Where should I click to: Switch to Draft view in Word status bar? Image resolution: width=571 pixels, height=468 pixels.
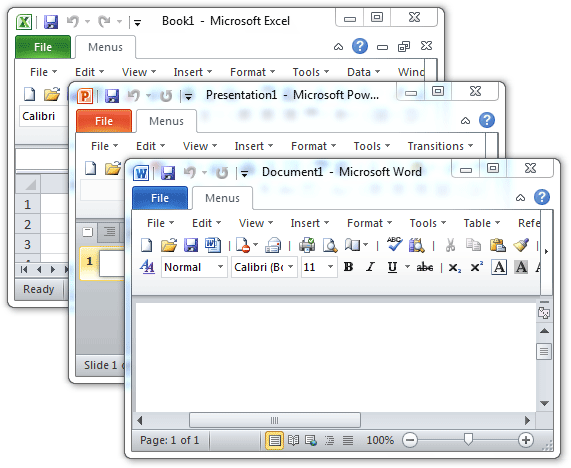click(x=348, y=440)
